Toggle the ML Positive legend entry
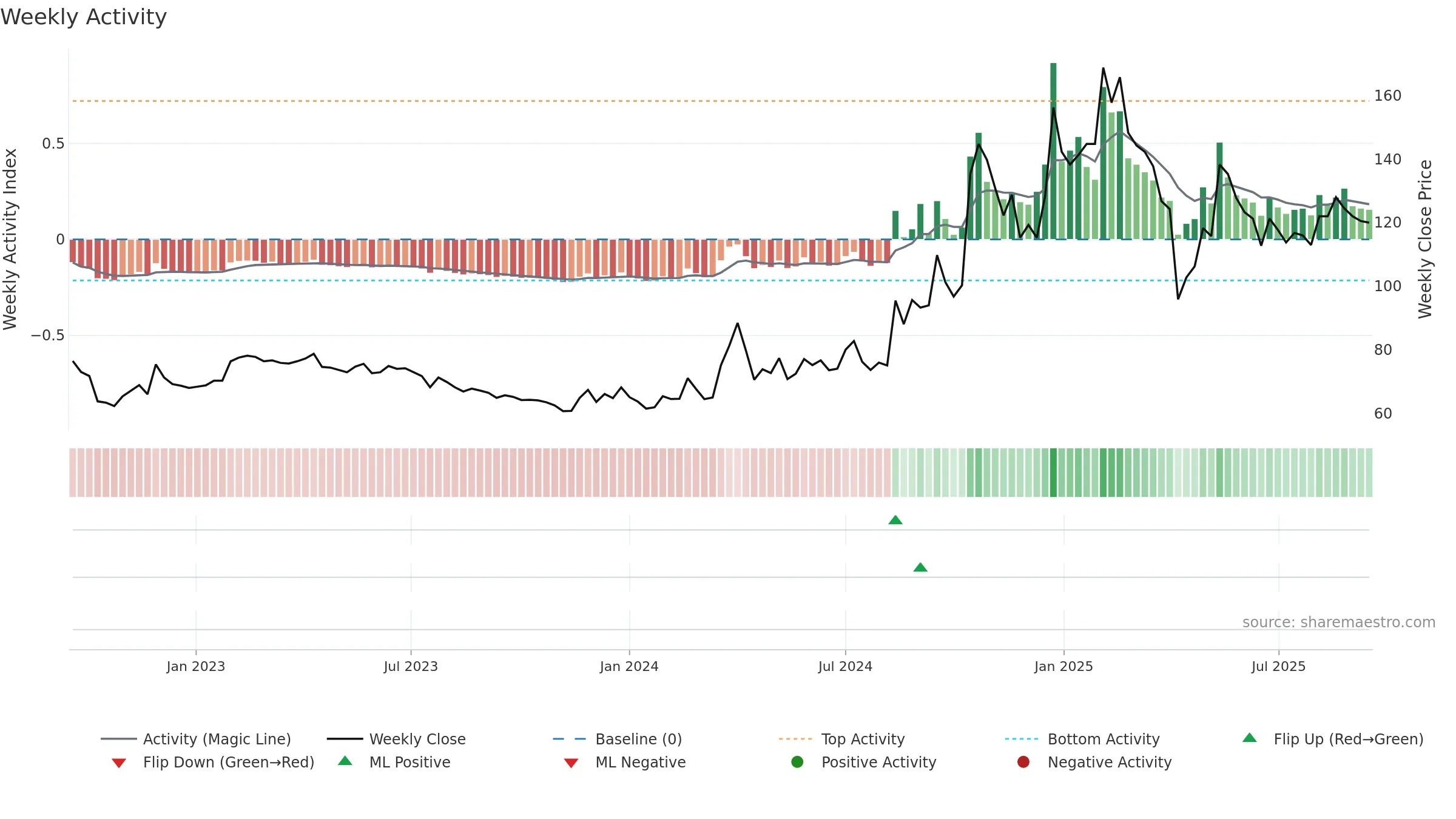 (x=394, y=762)
